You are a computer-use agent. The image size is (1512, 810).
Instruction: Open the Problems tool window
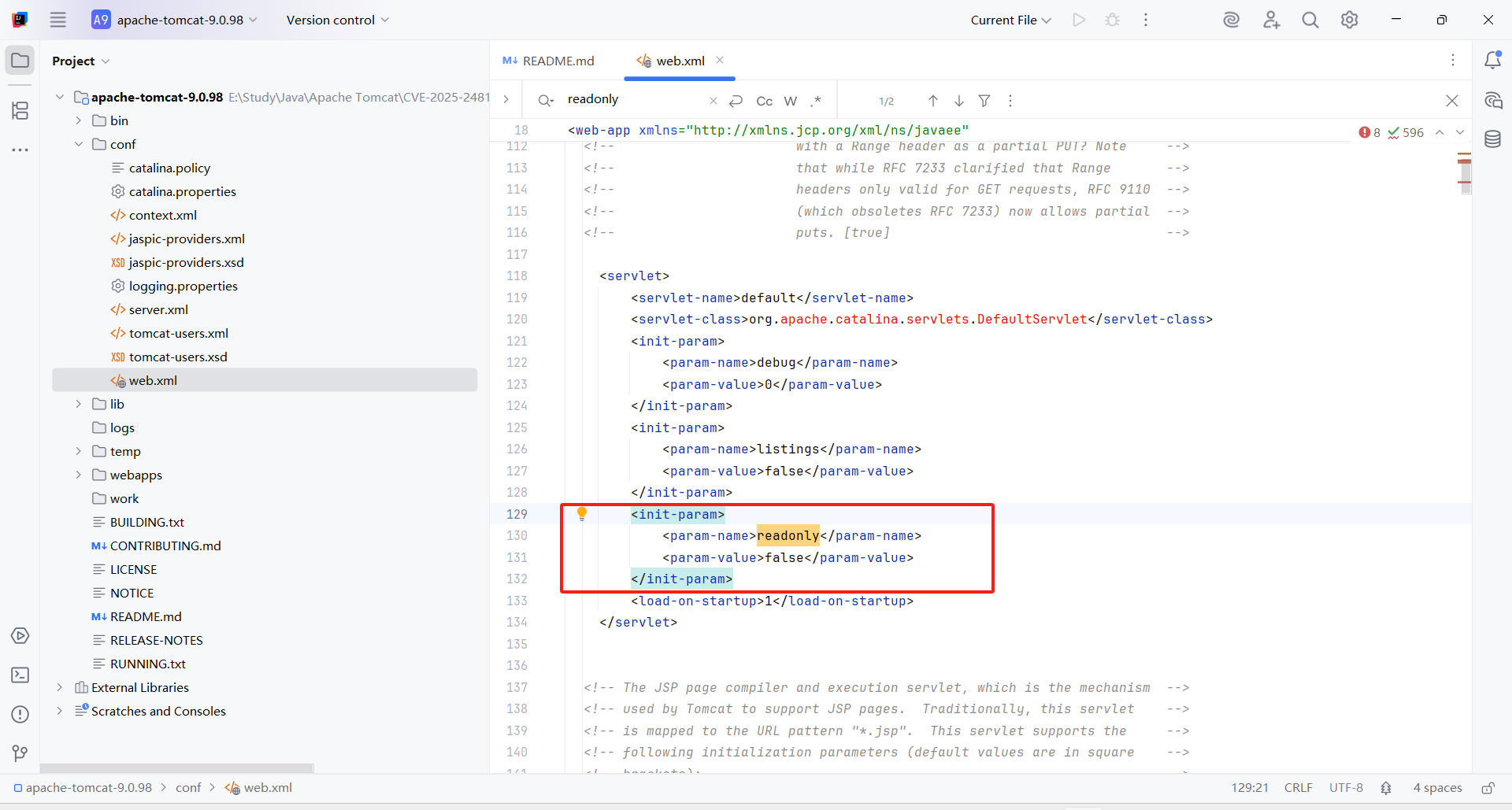click(20, 715)
